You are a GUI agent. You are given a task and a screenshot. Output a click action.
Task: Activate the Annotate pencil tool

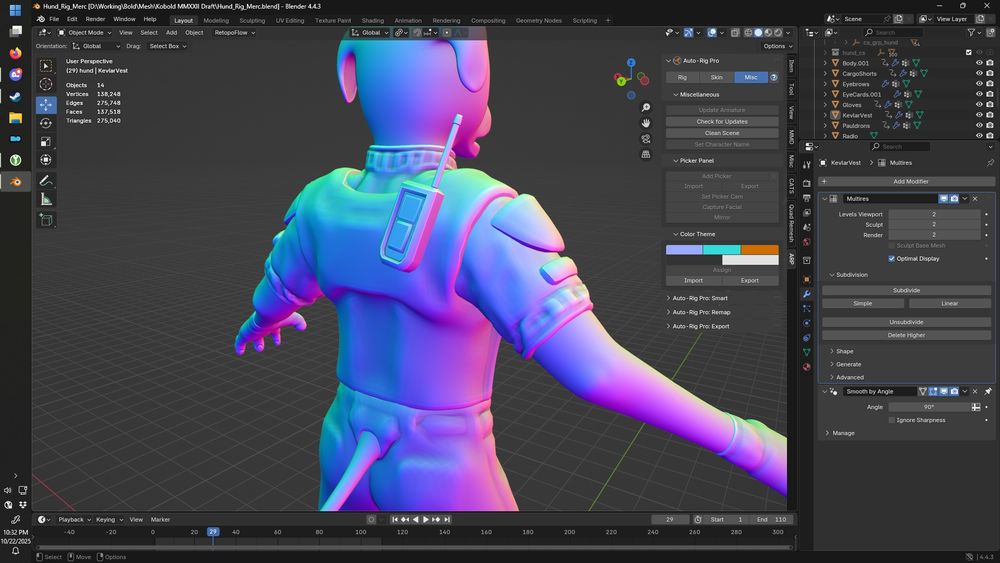46,181
